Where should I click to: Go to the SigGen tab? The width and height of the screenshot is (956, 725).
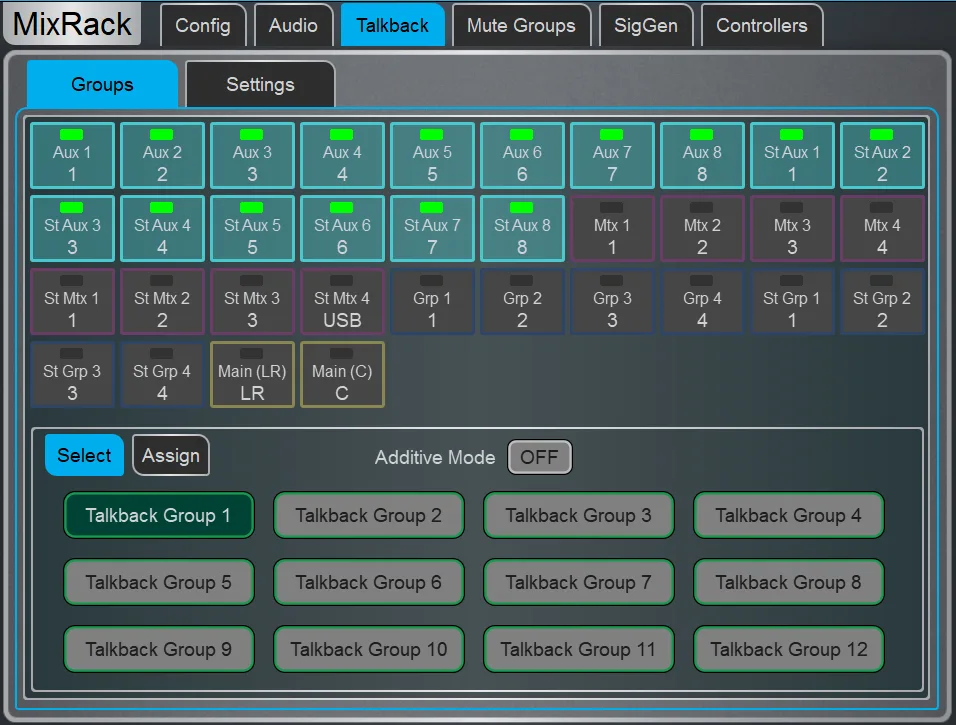click(x=646, y=26)
